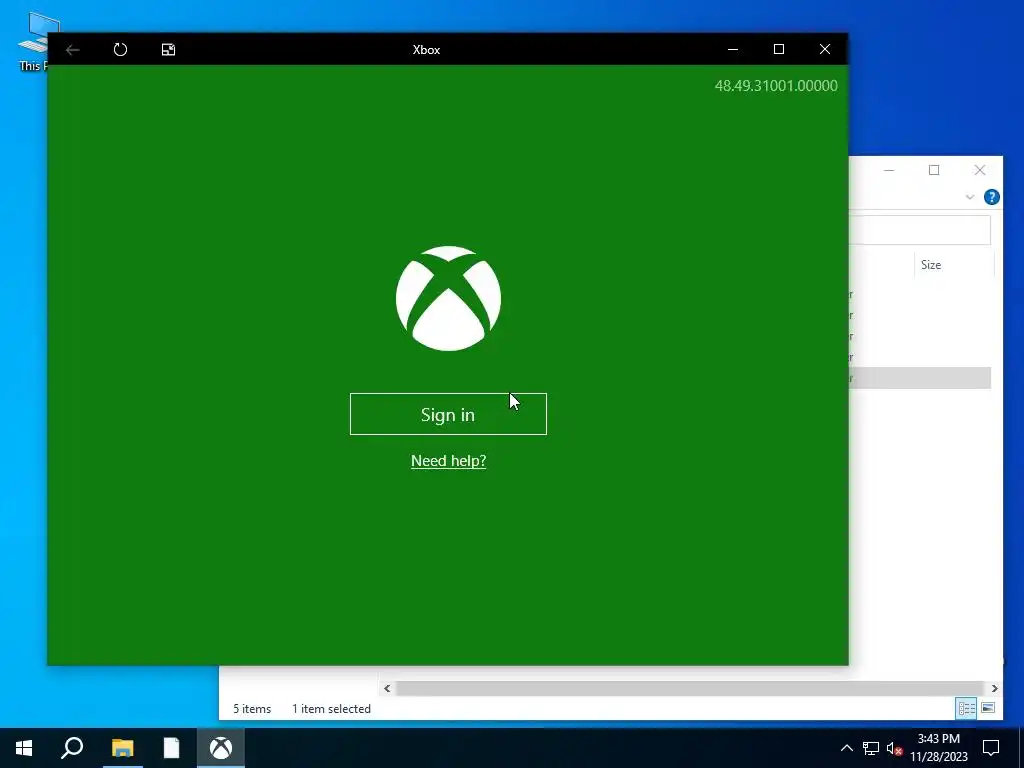The width and height of the screenshot is (1024, 768).
Task: Close the File Explorer window
Action: pyautogui.click(x=980, y=170)
